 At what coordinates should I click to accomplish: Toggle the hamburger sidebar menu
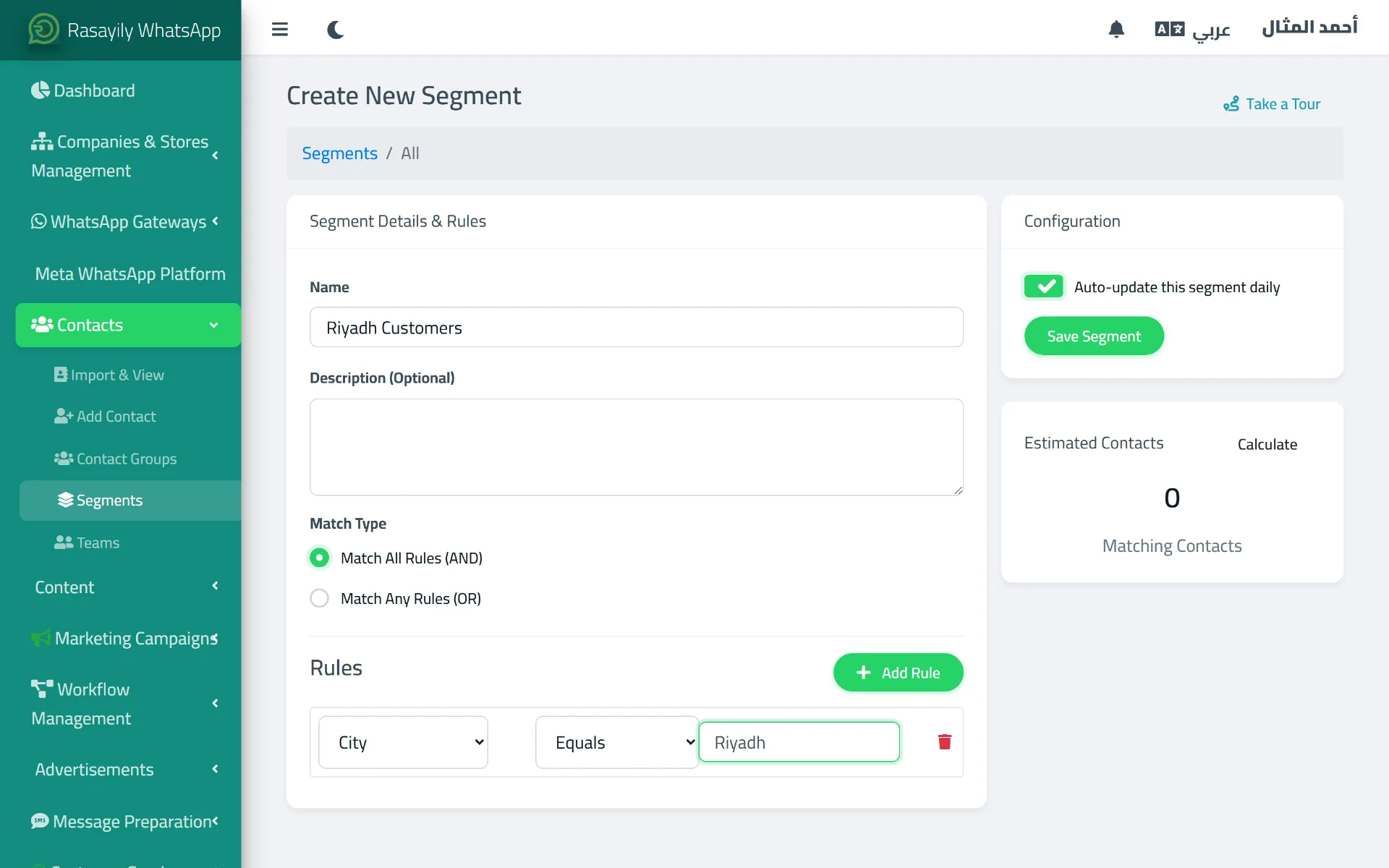click(x=280, y=30)
